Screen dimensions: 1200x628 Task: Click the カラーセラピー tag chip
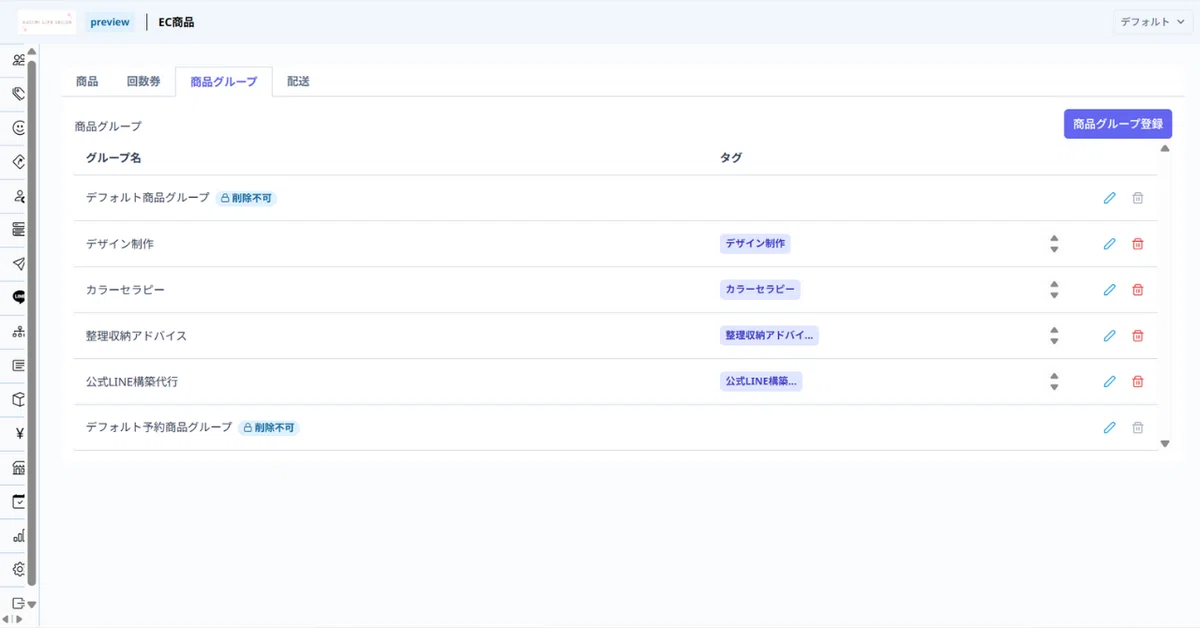point(760,290)
